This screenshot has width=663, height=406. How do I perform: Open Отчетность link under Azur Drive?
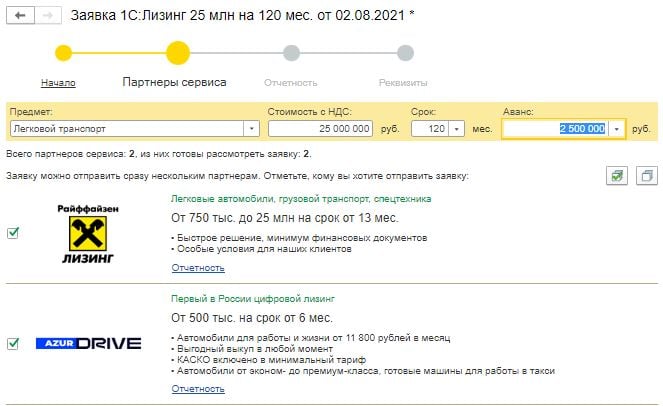click(197, 388)
